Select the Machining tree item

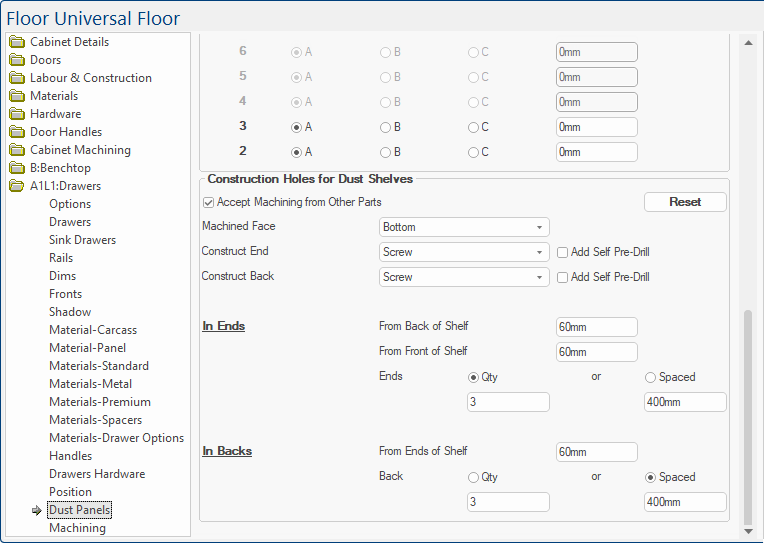coord(77,528)
